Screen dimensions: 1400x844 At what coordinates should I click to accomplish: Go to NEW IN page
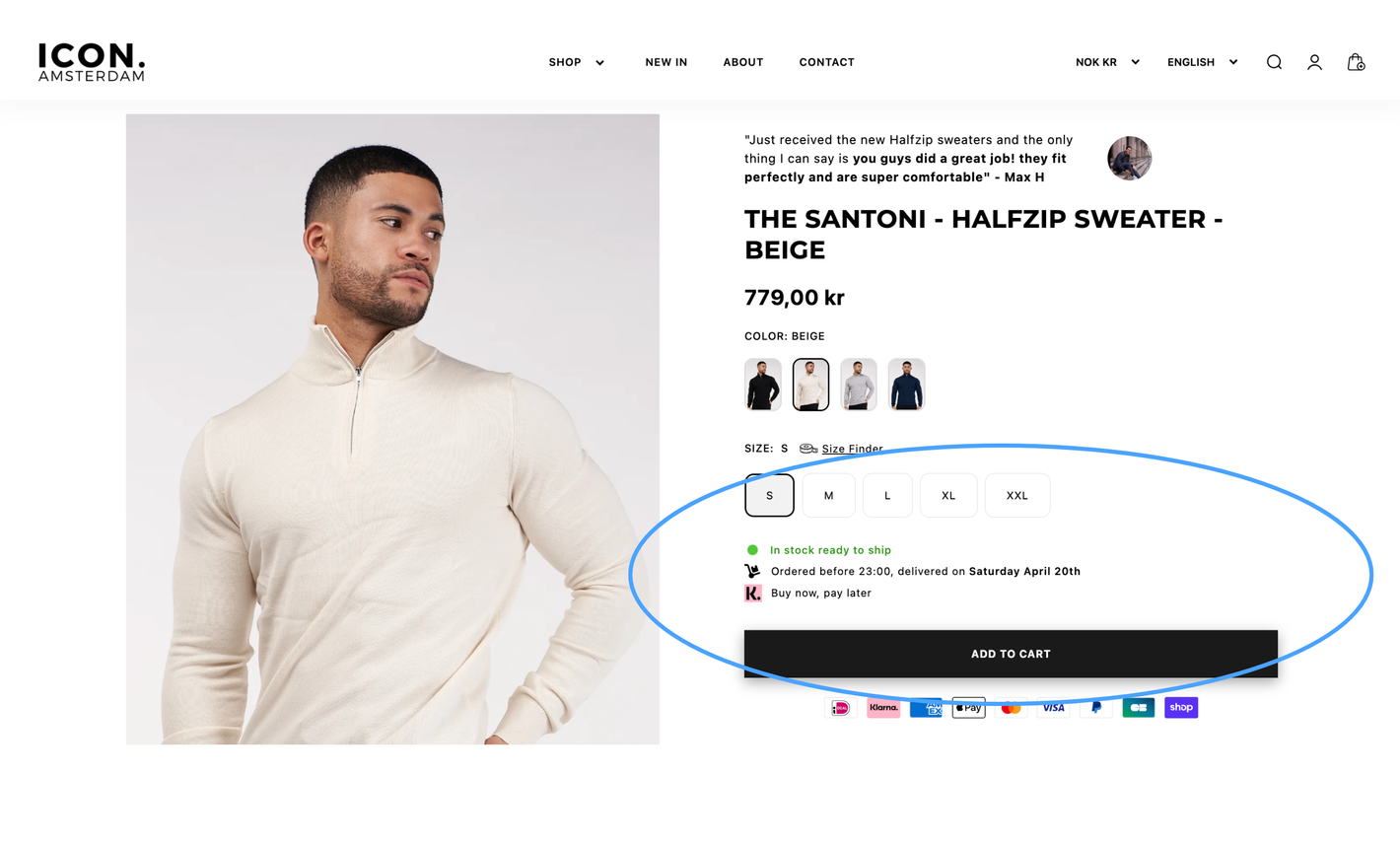point(666,62)
